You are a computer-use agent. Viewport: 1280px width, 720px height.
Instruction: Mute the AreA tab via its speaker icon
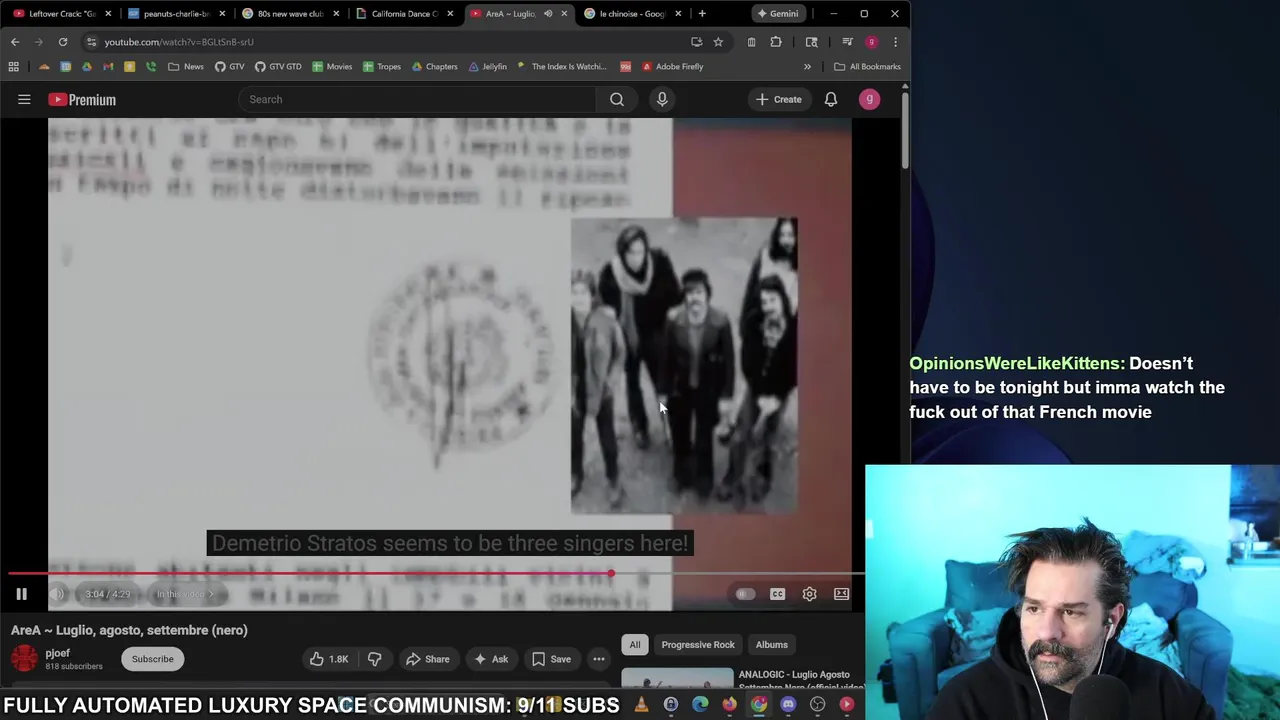[x=548, y=14]
